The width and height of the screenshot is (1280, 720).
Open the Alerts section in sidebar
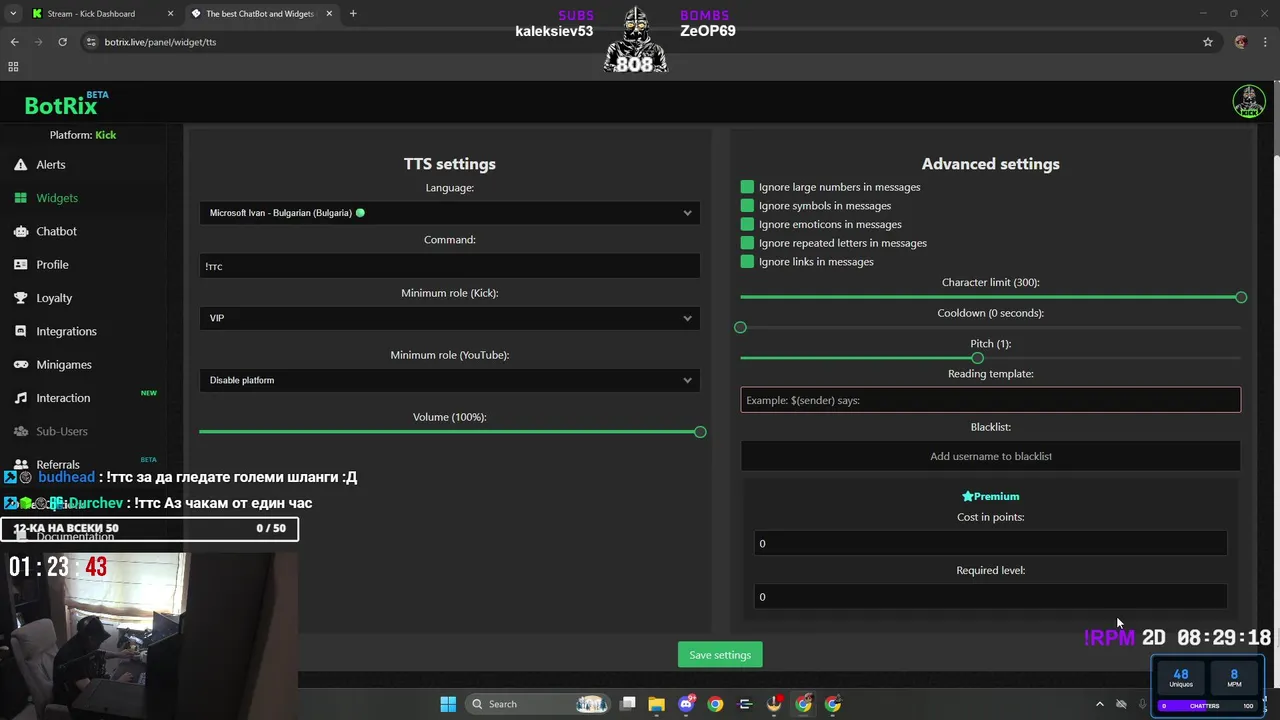tap(51, 165)
